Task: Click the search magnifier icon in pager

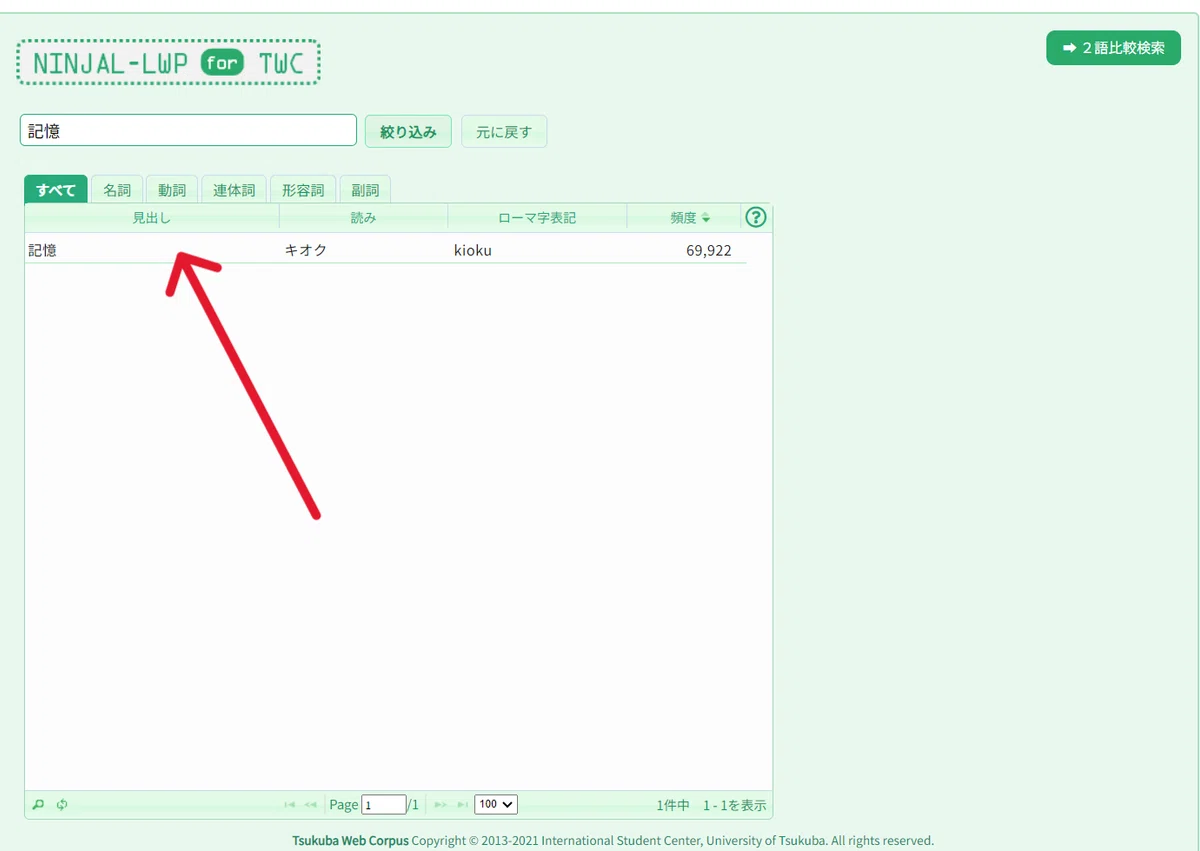Action: click(x=39, y=804)
